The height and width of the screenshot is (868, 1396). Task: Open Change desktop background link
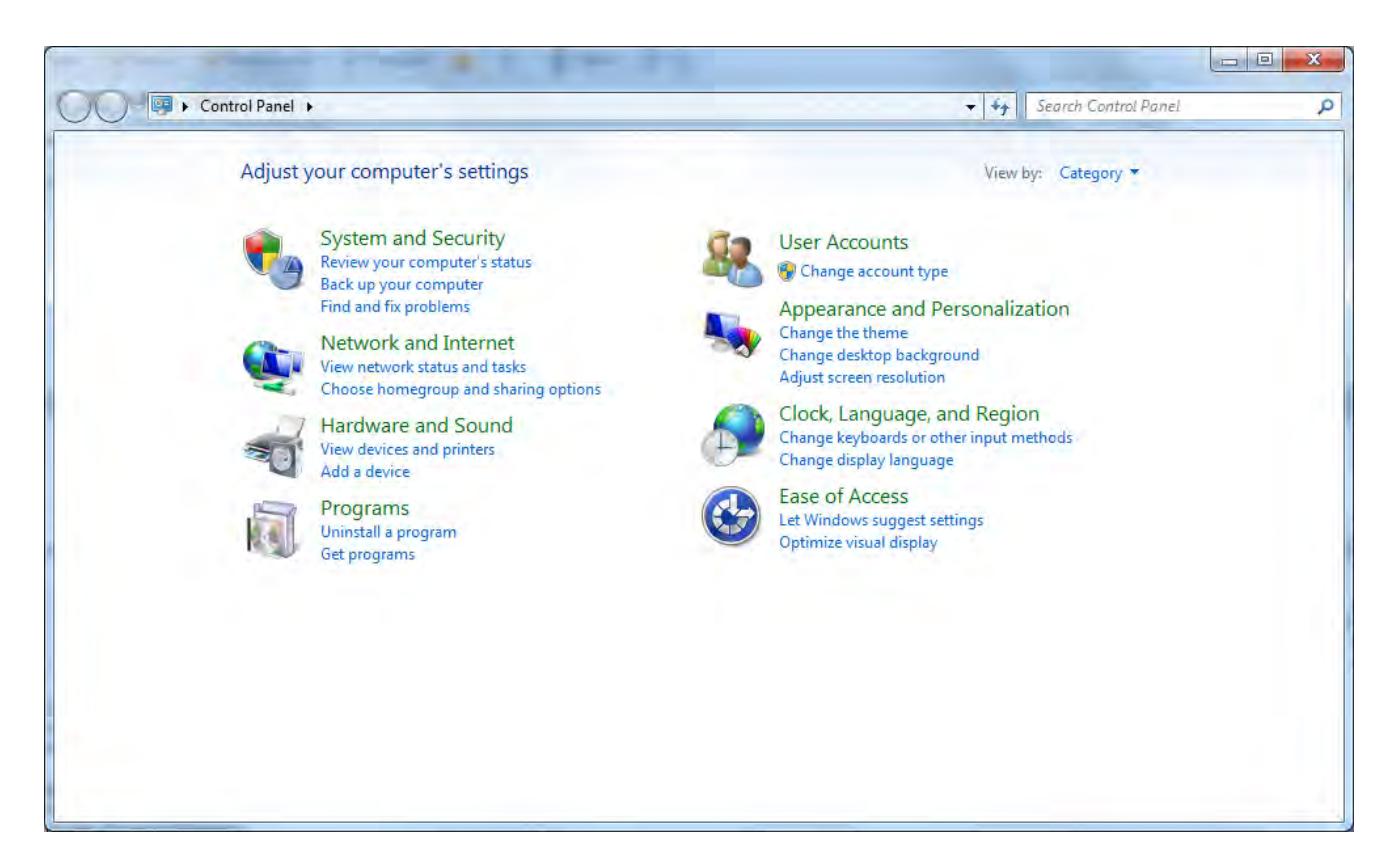[x=879, y=354]
